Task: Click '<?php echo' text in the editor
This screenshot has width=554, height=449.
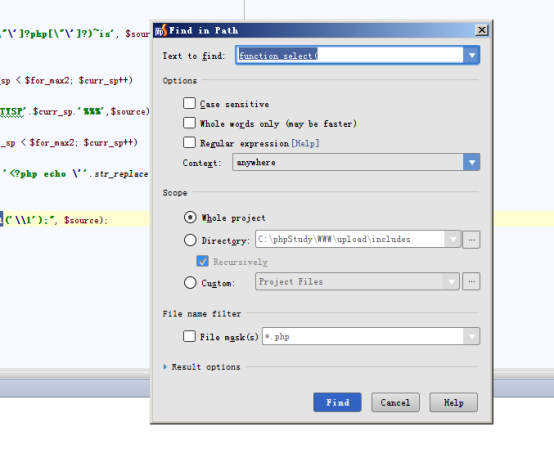Action: 37,174
